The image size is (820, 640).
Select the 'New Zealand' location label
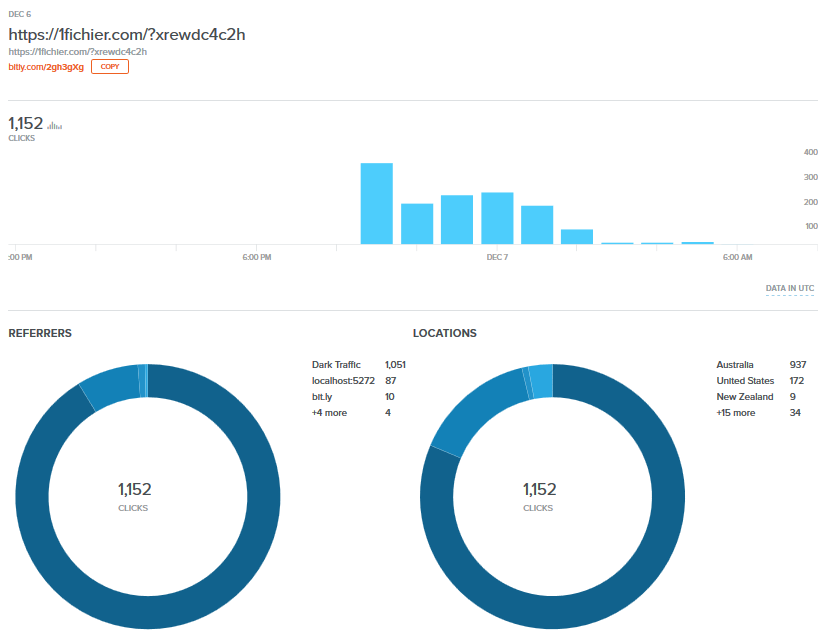pyautogui.click(x=745, y=397)
